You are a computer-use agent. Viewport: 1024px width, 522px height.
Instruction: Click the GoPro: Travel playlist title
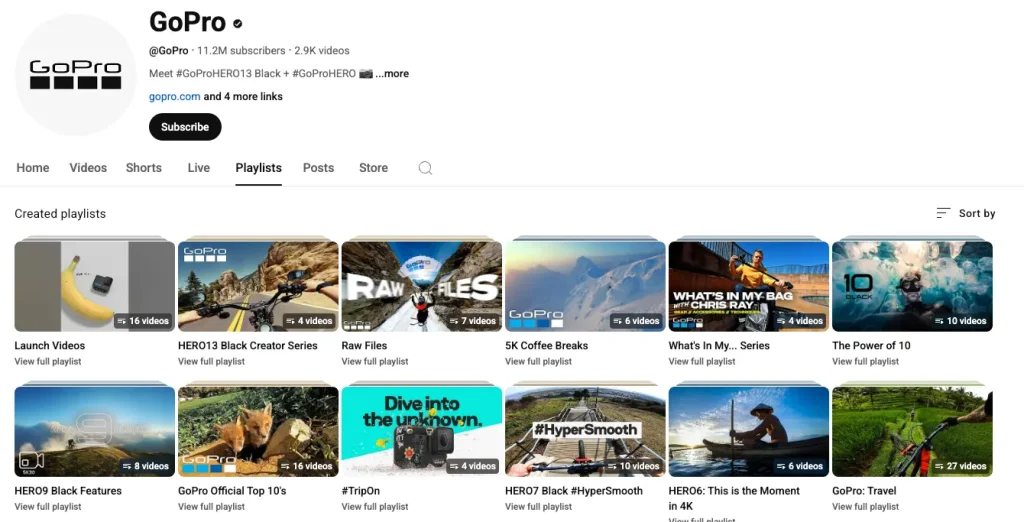click(864, 491)
